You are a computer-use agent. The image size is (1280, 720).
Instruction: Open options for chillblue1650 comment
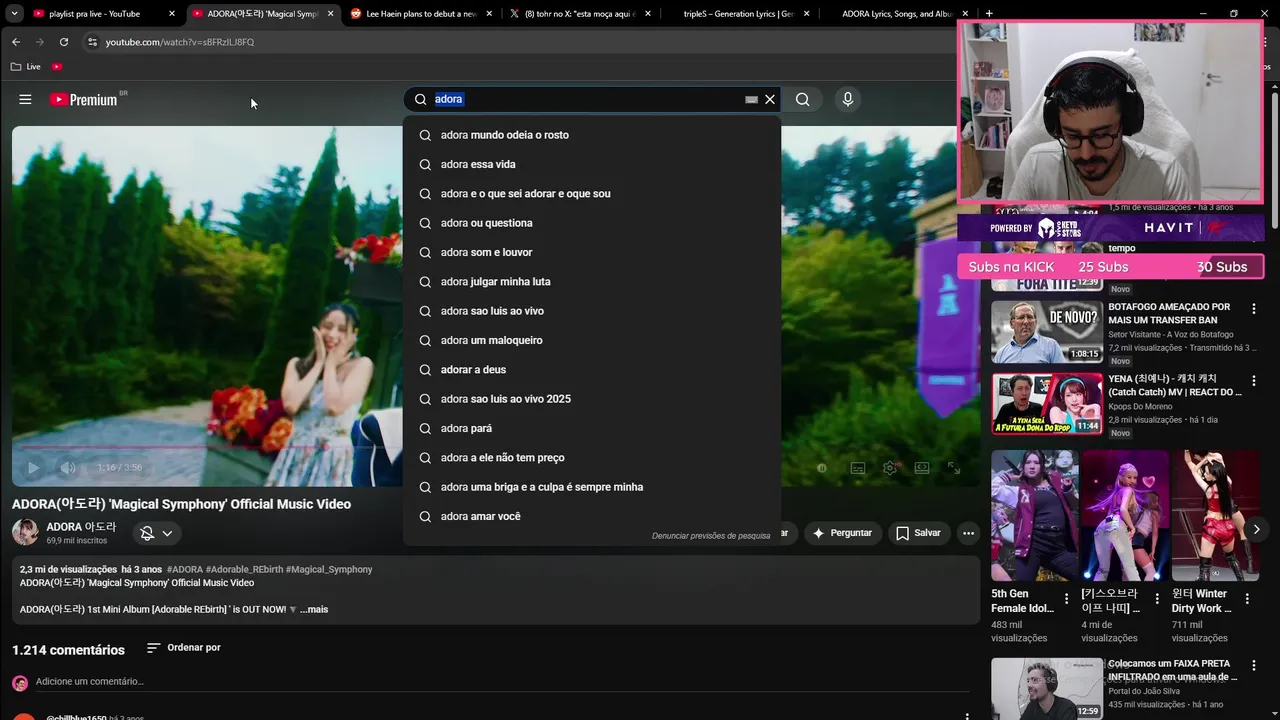tap(966, 716)
